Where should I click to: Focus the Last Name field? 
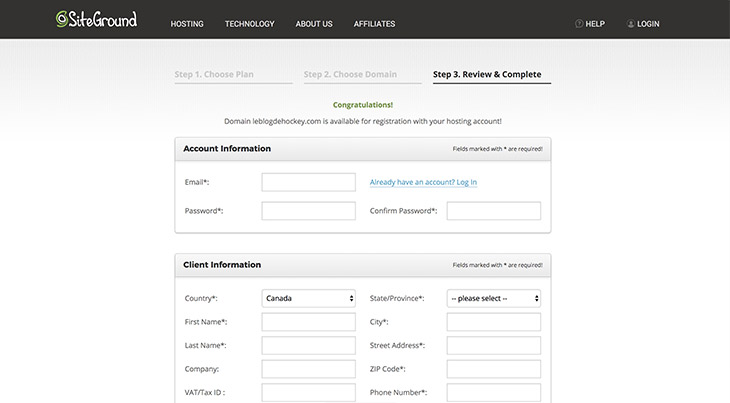pos(309,345)
